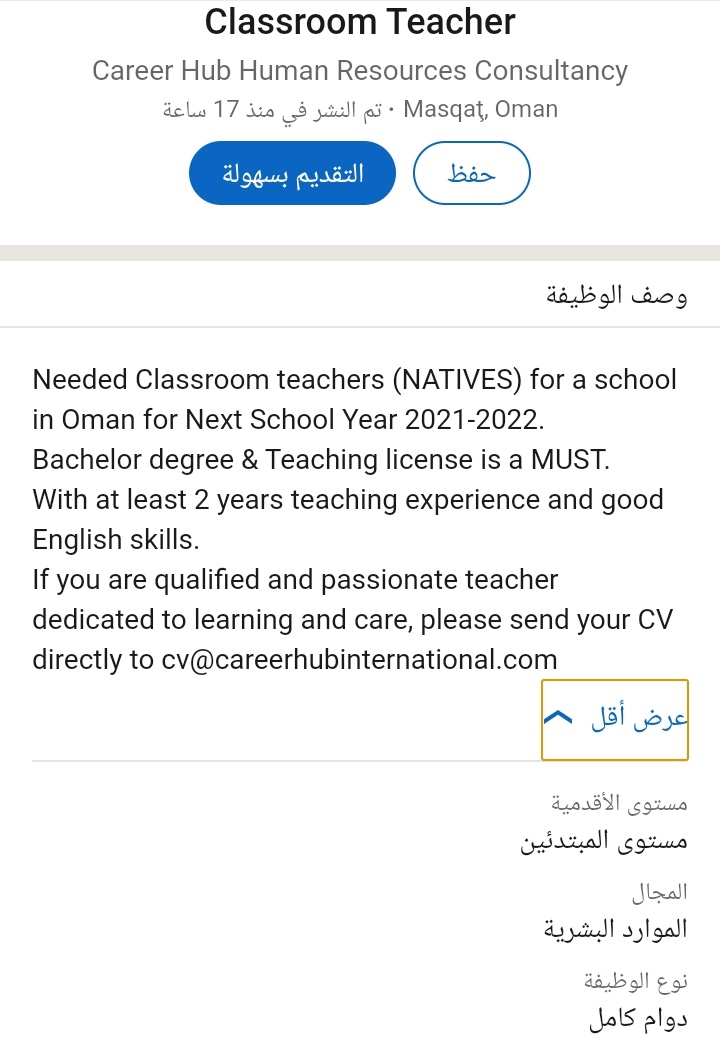Select the Masqat, Oman location text
720x1045 pixels.
tap(480, 109)
